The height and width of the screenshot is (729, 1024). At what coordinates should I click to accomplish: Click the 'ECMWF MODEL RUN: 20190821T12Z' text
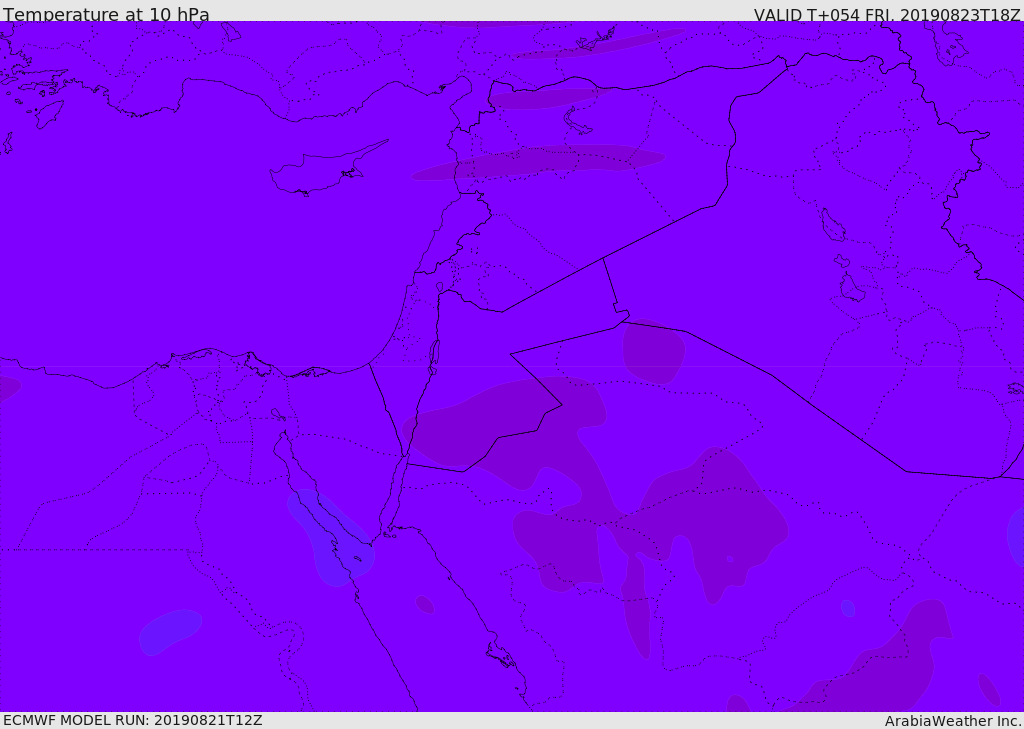(133, 721)
